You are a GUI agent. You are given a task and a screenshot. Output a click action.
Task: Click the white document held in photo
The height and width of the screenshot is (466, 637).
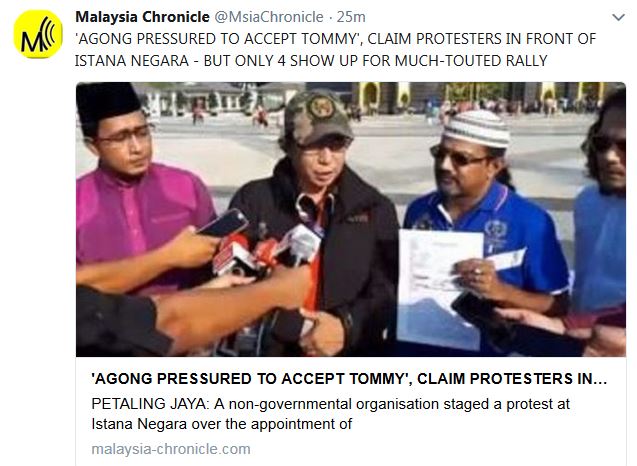pos(440,288)
